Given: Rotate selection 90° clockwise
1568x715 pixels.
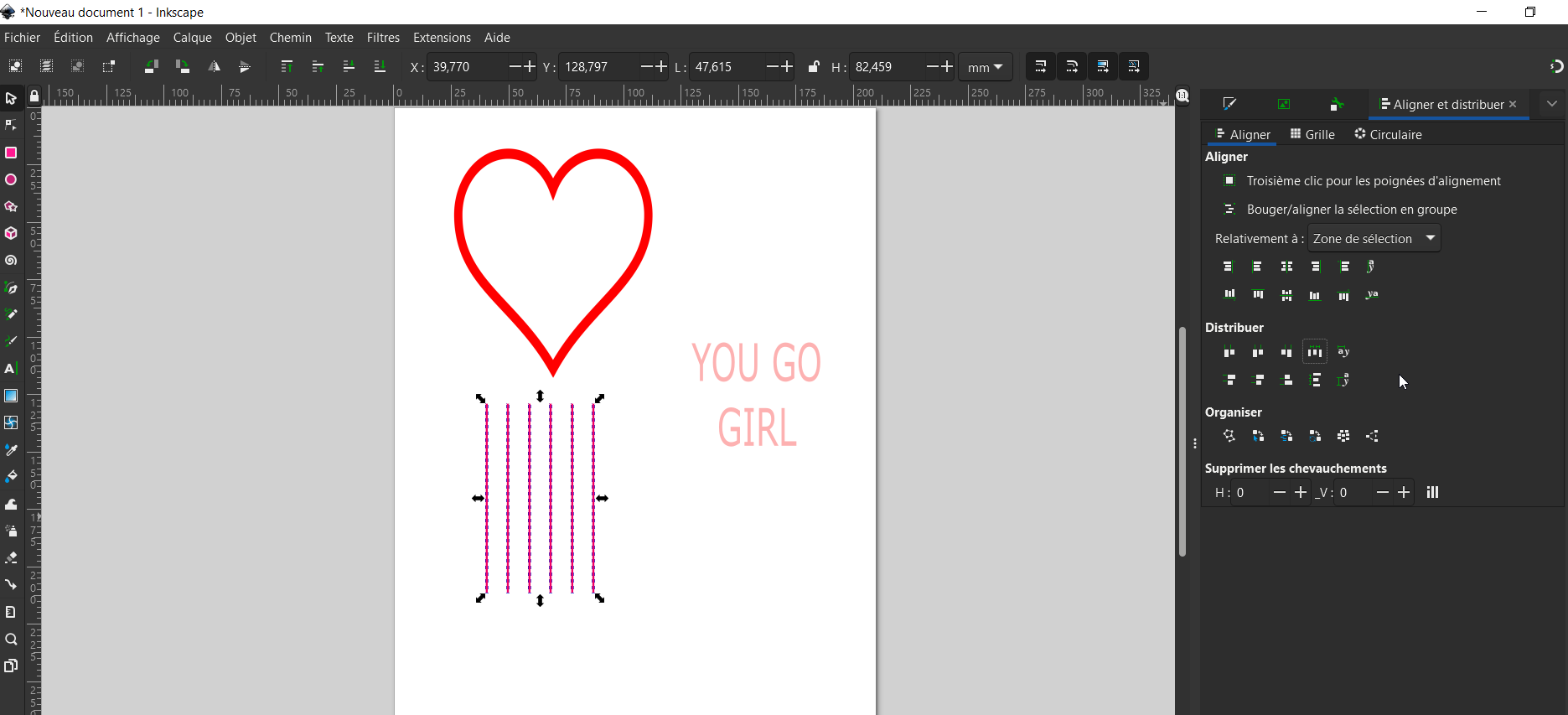Looking at the screenshot, I should click(182, 66).
